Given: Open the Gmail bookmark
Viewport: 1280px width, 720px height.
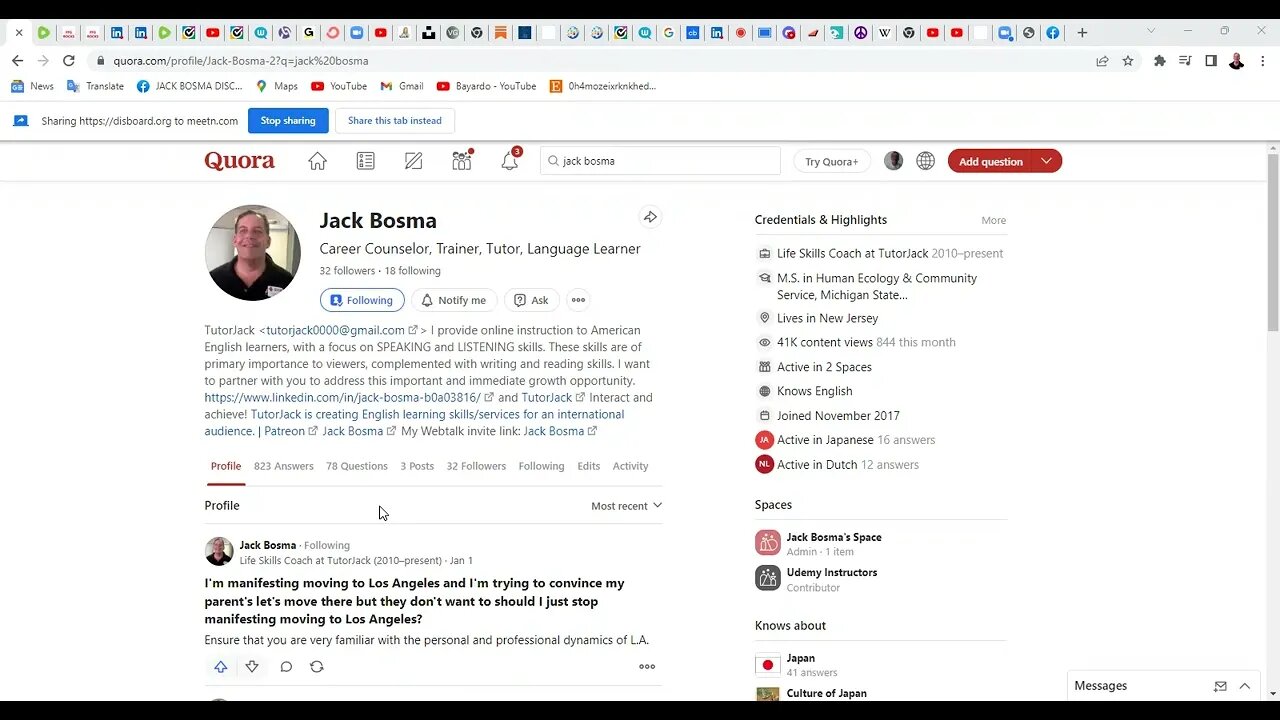Looking at the screenshot, I should click(402, 86).
